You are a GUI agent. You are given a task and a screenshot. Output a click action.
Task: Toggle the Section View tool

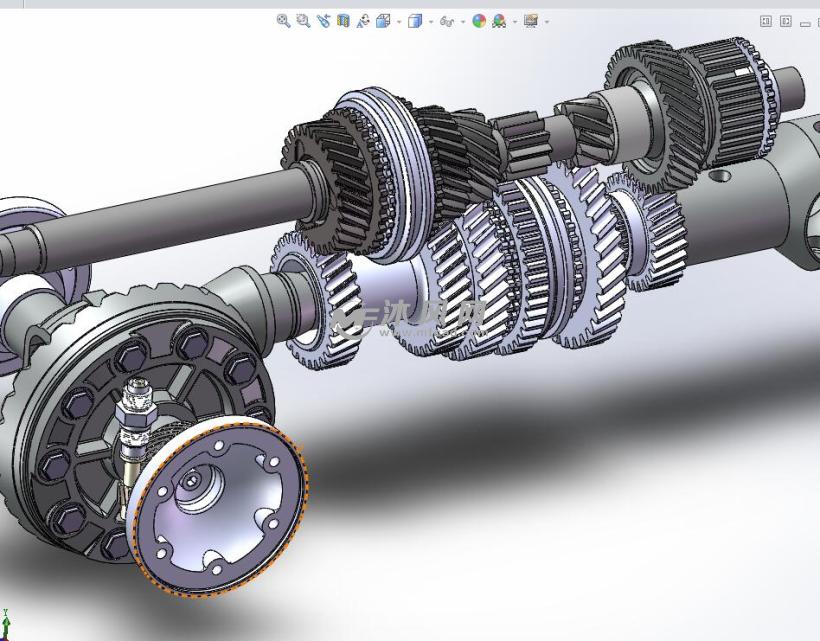[343, 21]
